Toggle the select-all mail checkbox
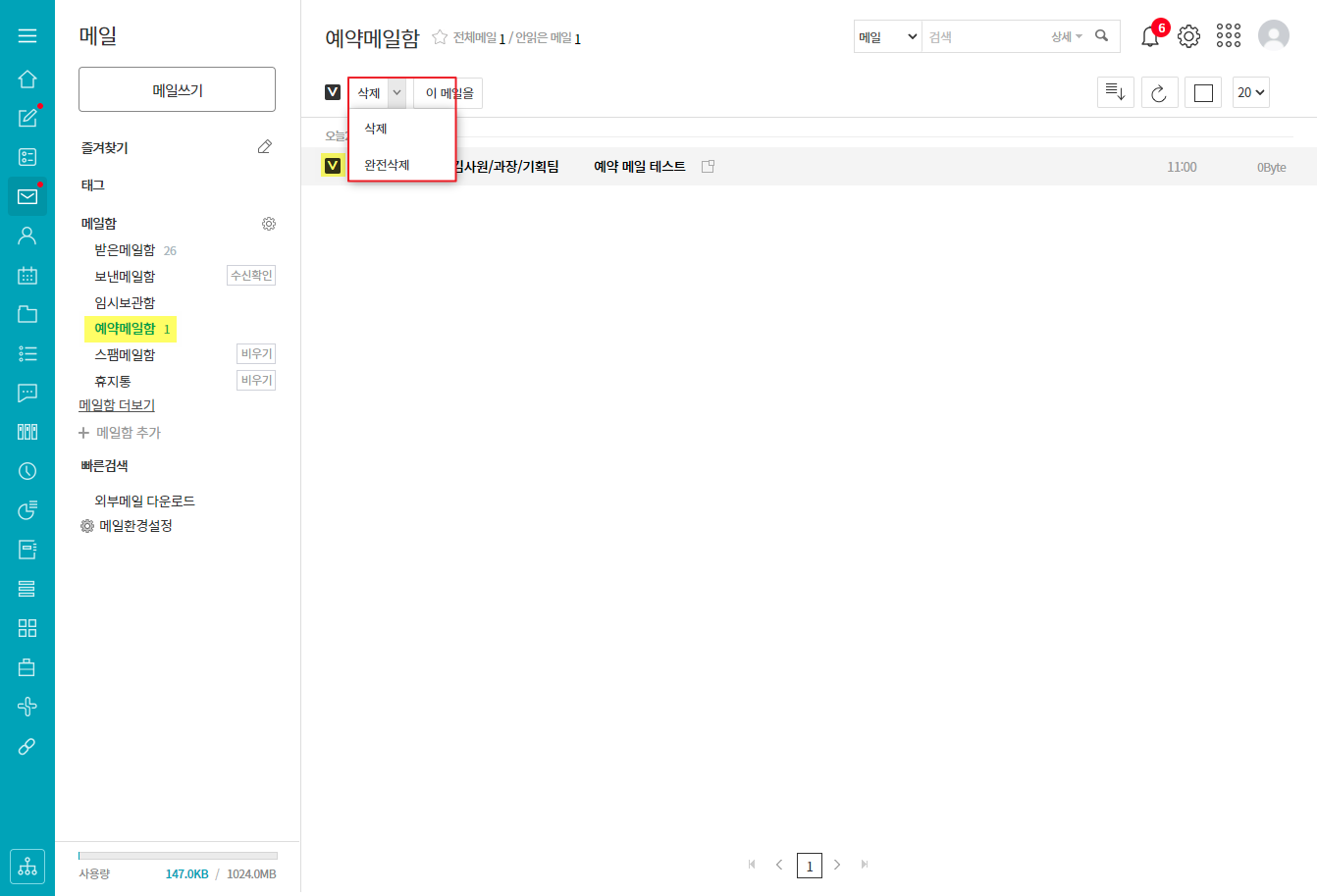This screenshot has height=896, width=1317. 333,92
